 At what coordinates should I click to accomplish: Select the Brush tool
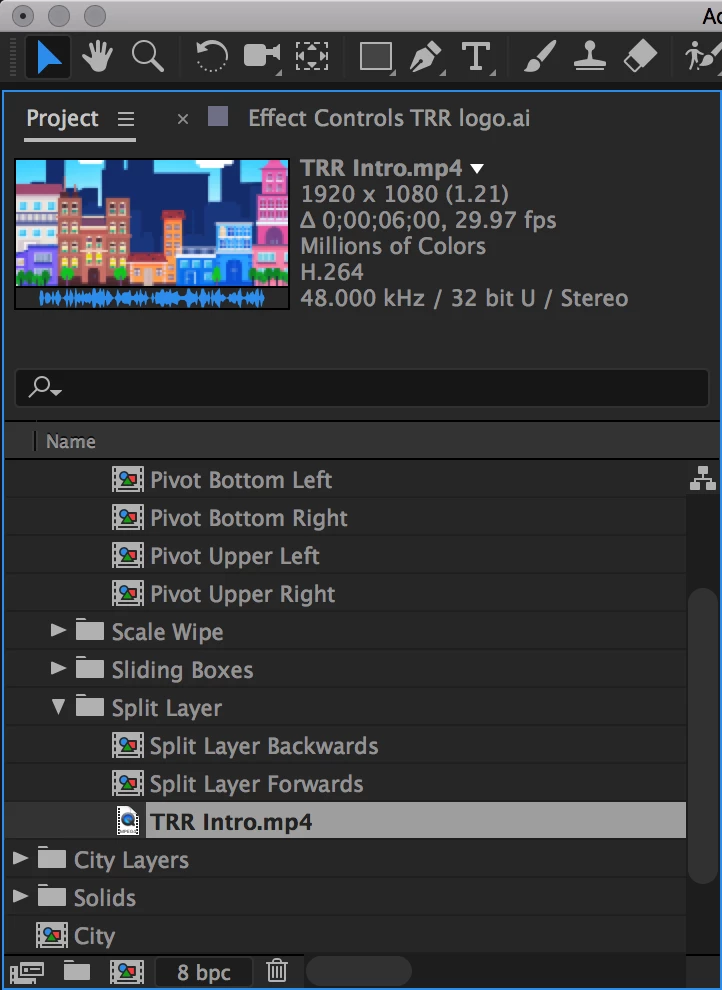coord(540,57)
